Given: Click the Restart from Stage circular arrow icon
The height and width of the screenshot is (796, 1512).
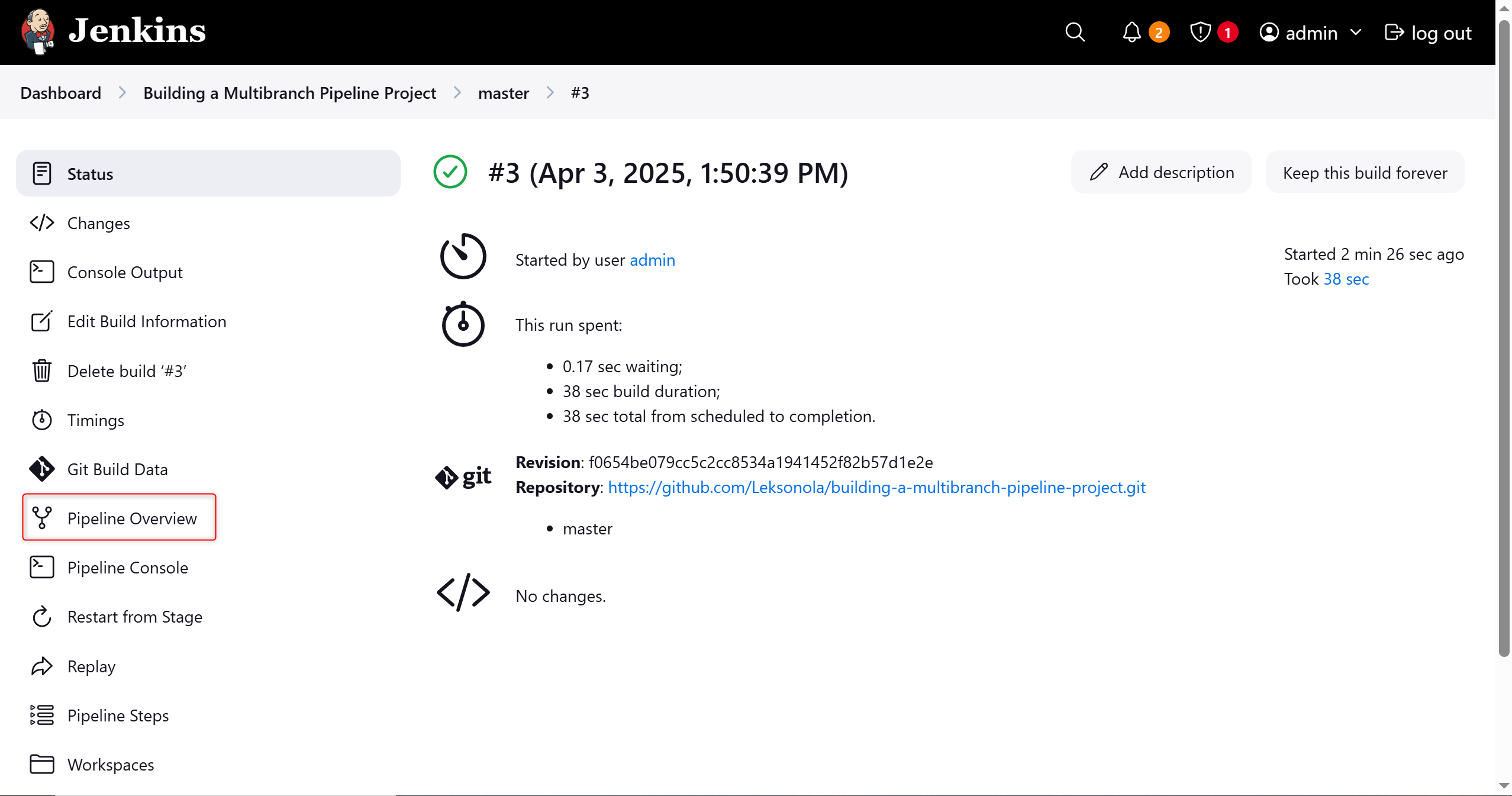Looking at the screenshot, I should (x=41, y=616).
